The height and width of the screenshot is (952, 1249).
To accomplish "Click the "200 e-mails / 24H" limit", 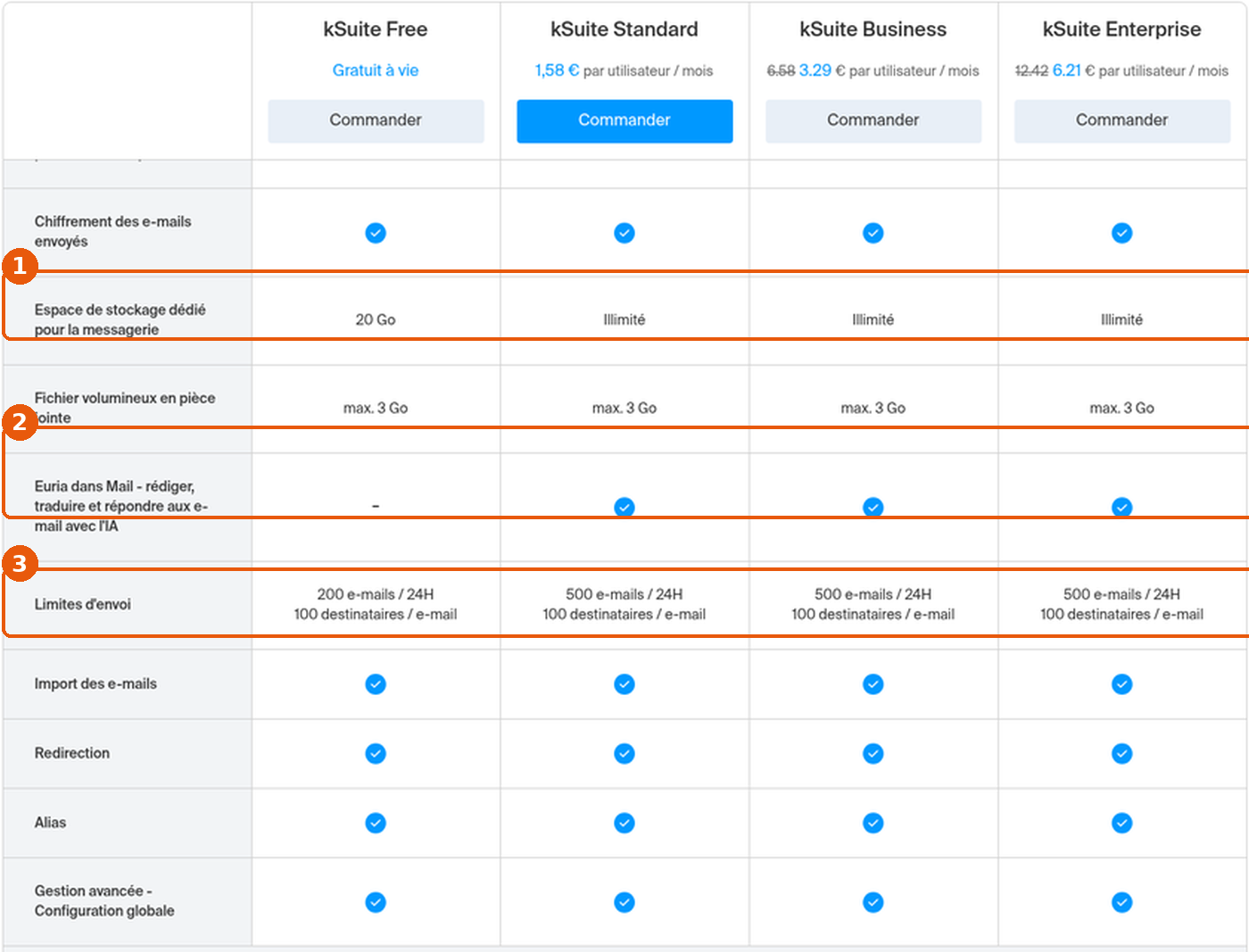I will pyautogui.click(x=376, y=594).
